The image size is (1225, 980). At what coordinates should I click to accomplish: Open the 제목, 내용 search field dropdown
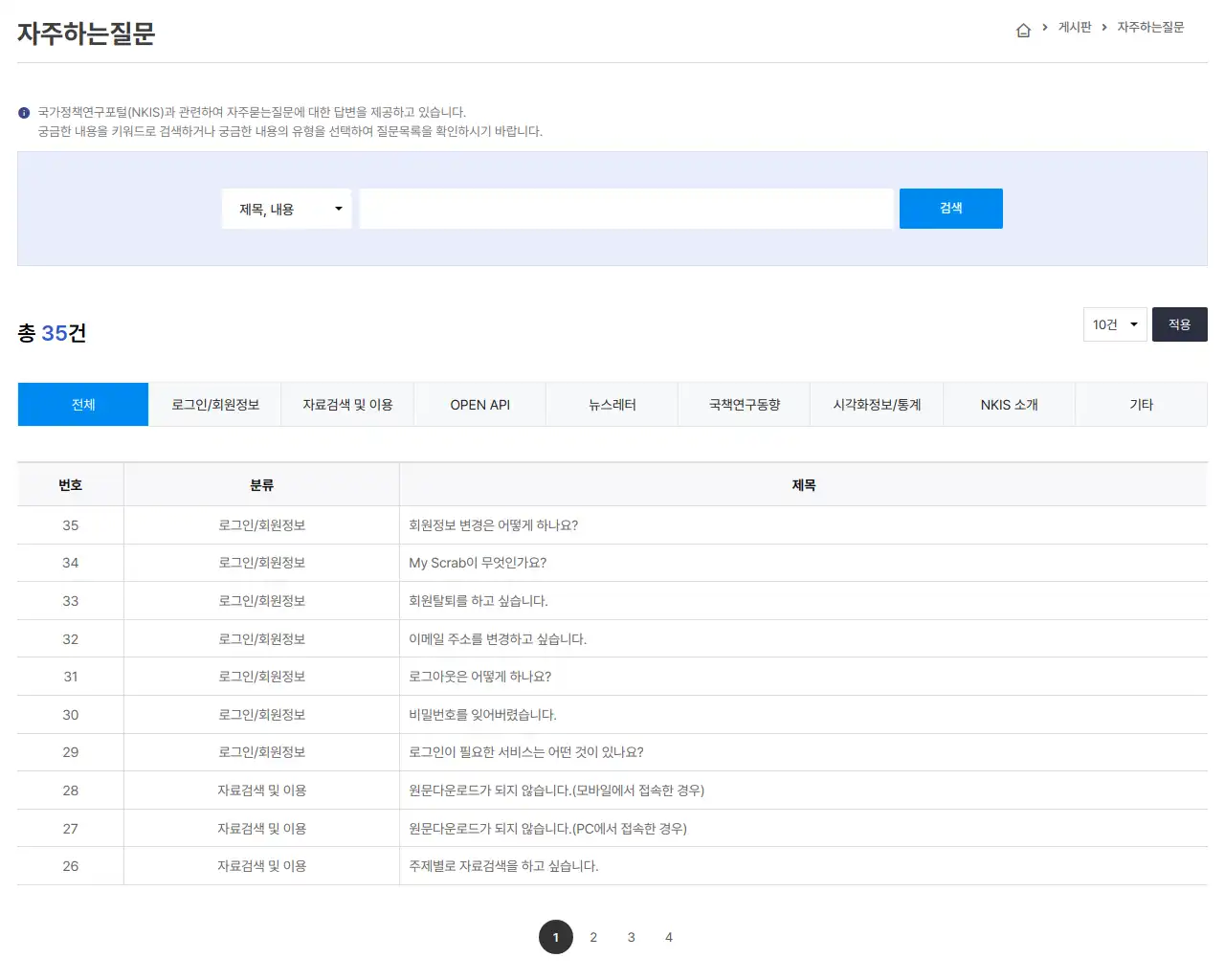point(286,208)
